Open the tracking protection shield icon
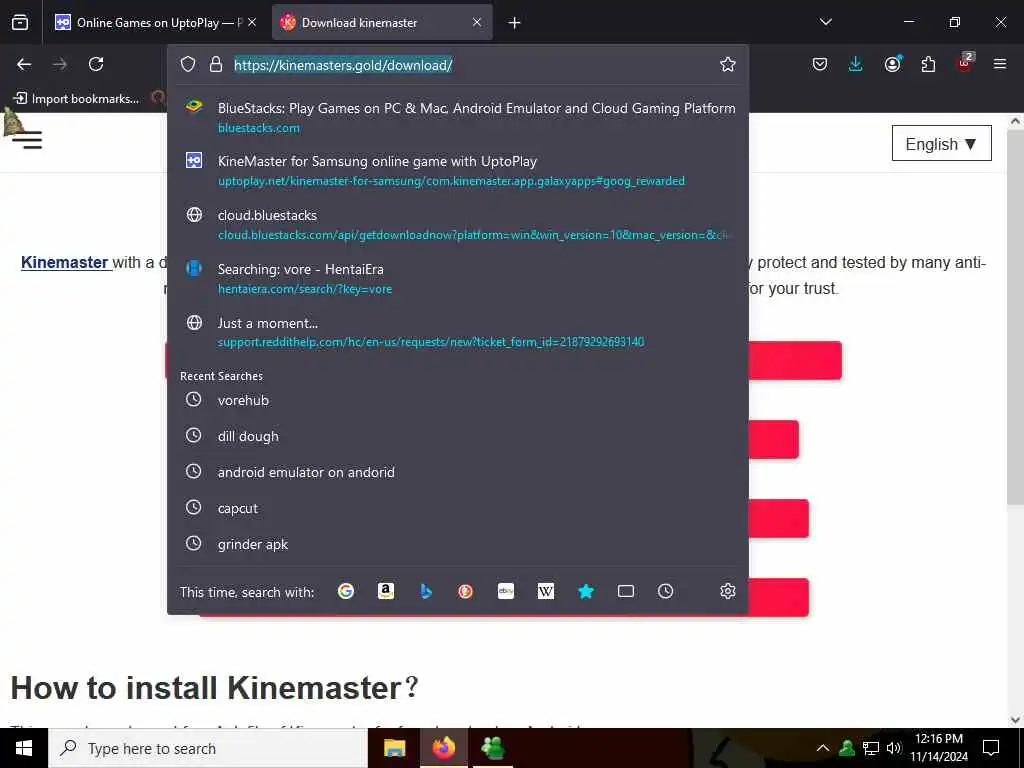The width and height of the screenshot is (1024, 768). click(188, 64)
